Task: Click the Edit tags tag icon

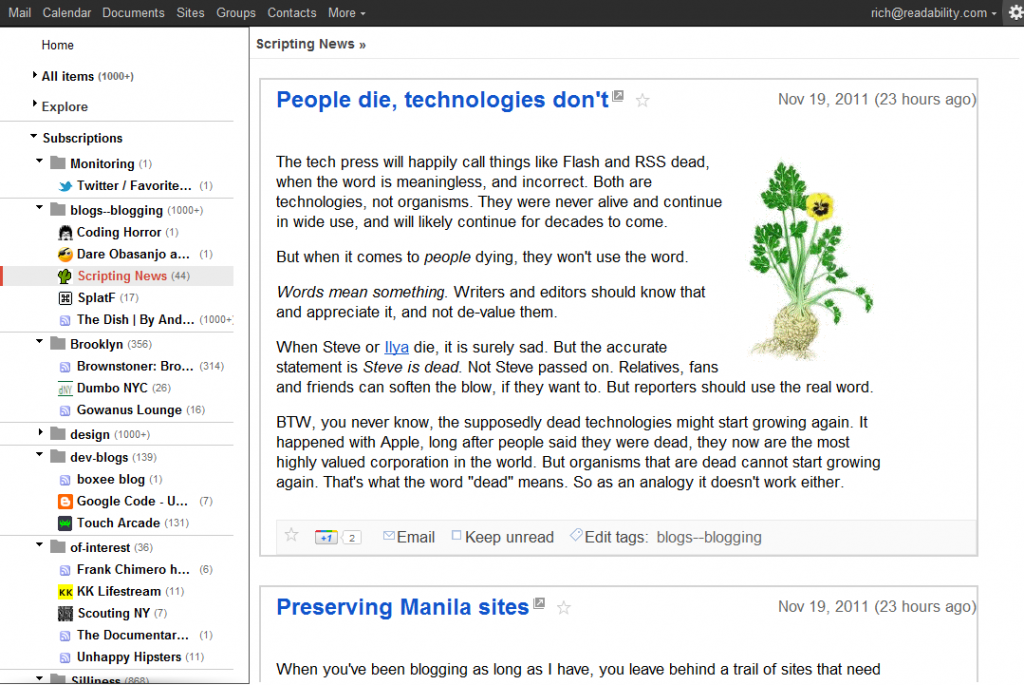Action: point(576,535)
